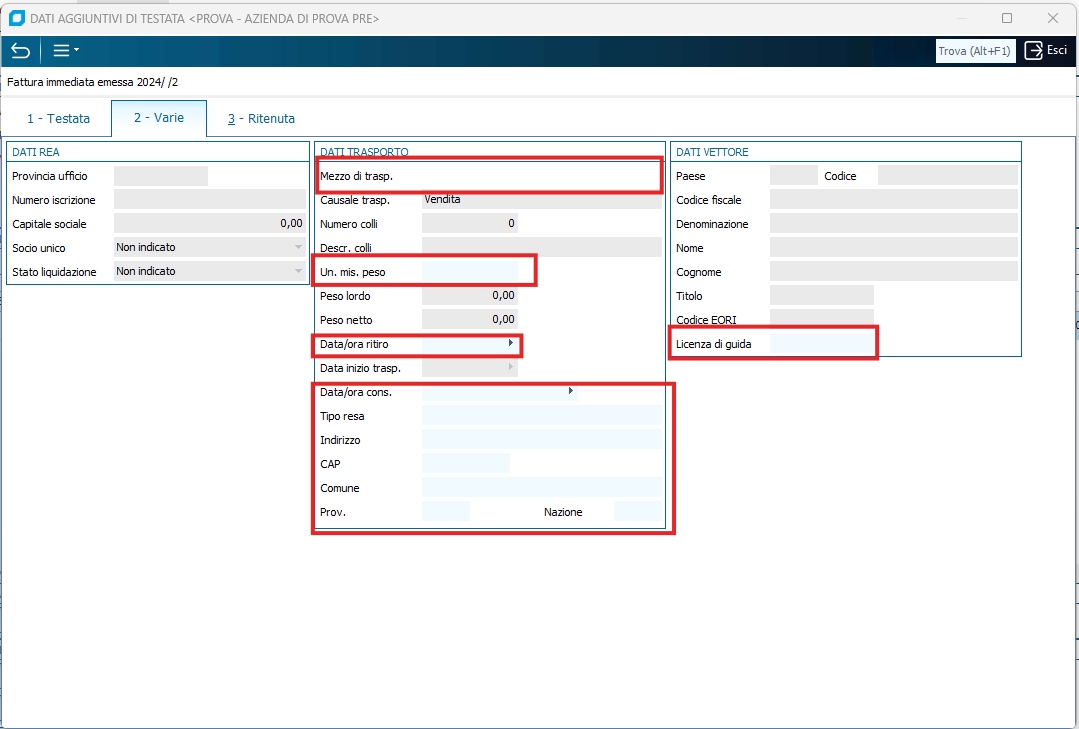The height and width of the screenshot is (729, 1079).
Task: Click the DATI VETTORE section header
Action: (x=712, y=152)
